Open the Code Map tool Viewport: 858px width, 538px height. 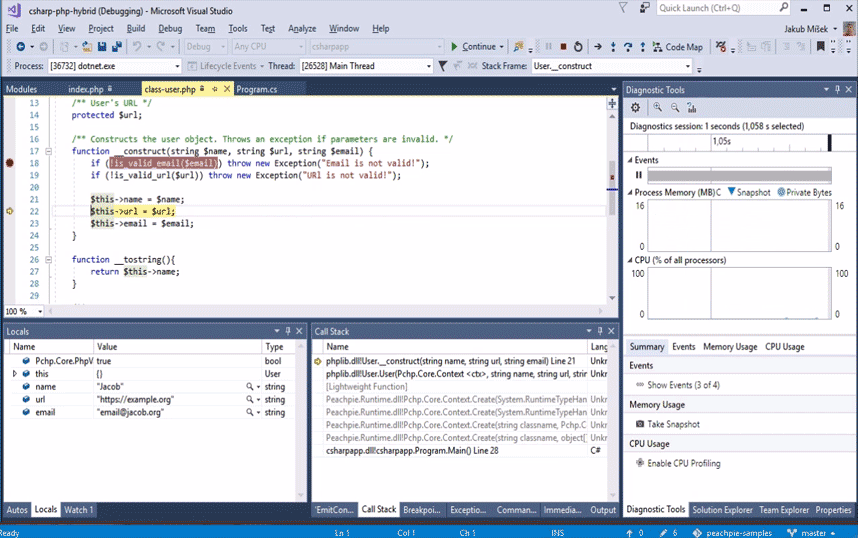coord(678,47)
